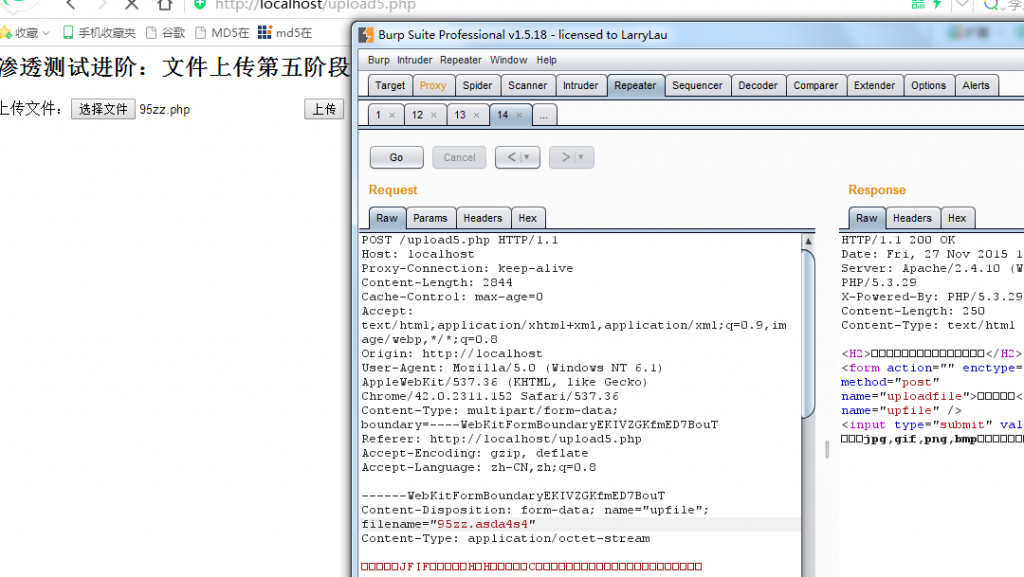This screenshot has width=1024, height=577.
Task: Close Repeater request tab 12
Action: (433, 116)
